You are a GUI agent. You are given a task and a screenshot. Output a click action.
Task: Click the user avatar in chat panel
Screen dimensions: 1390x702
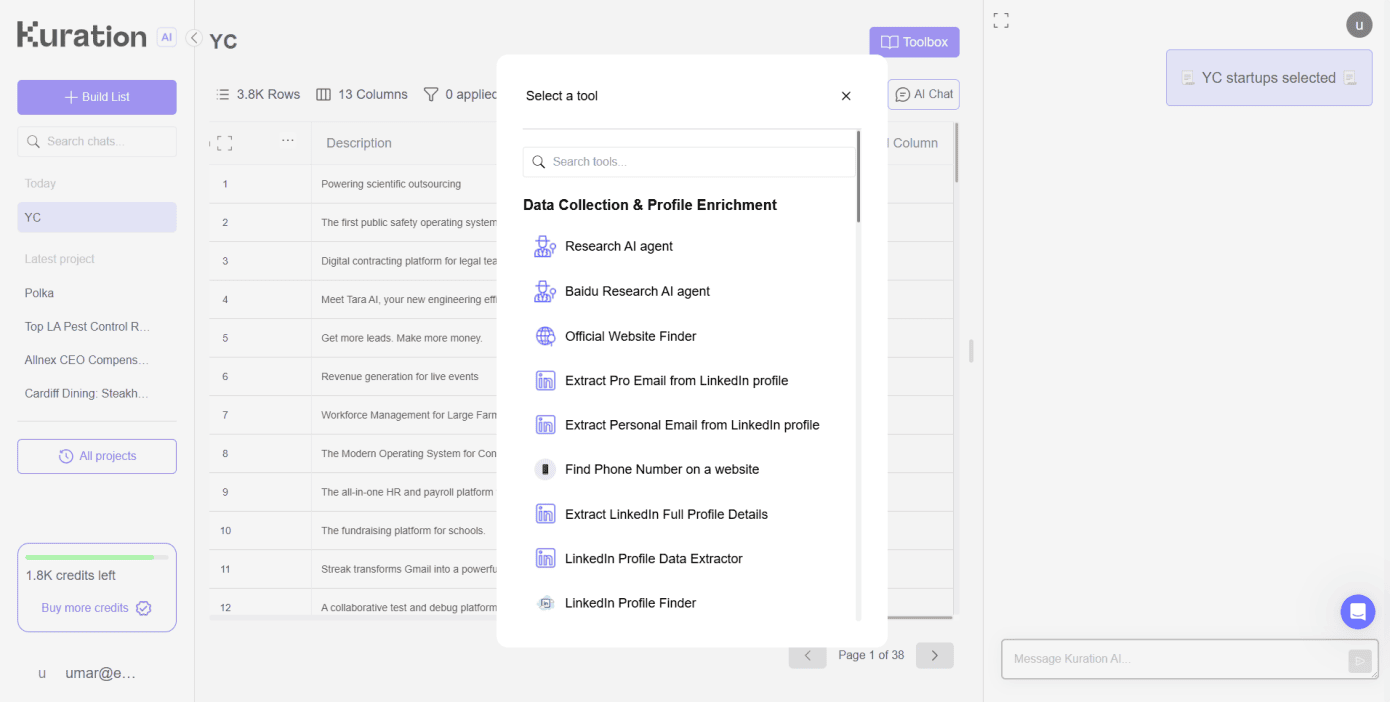click(x=1359, y=25)
